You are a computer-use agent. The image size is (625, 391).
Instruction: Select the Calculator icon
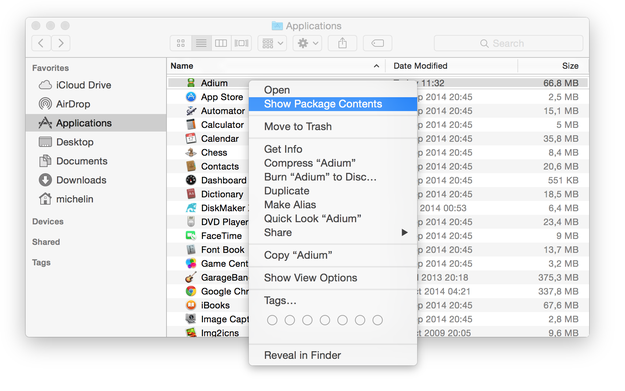click(191, 125)
